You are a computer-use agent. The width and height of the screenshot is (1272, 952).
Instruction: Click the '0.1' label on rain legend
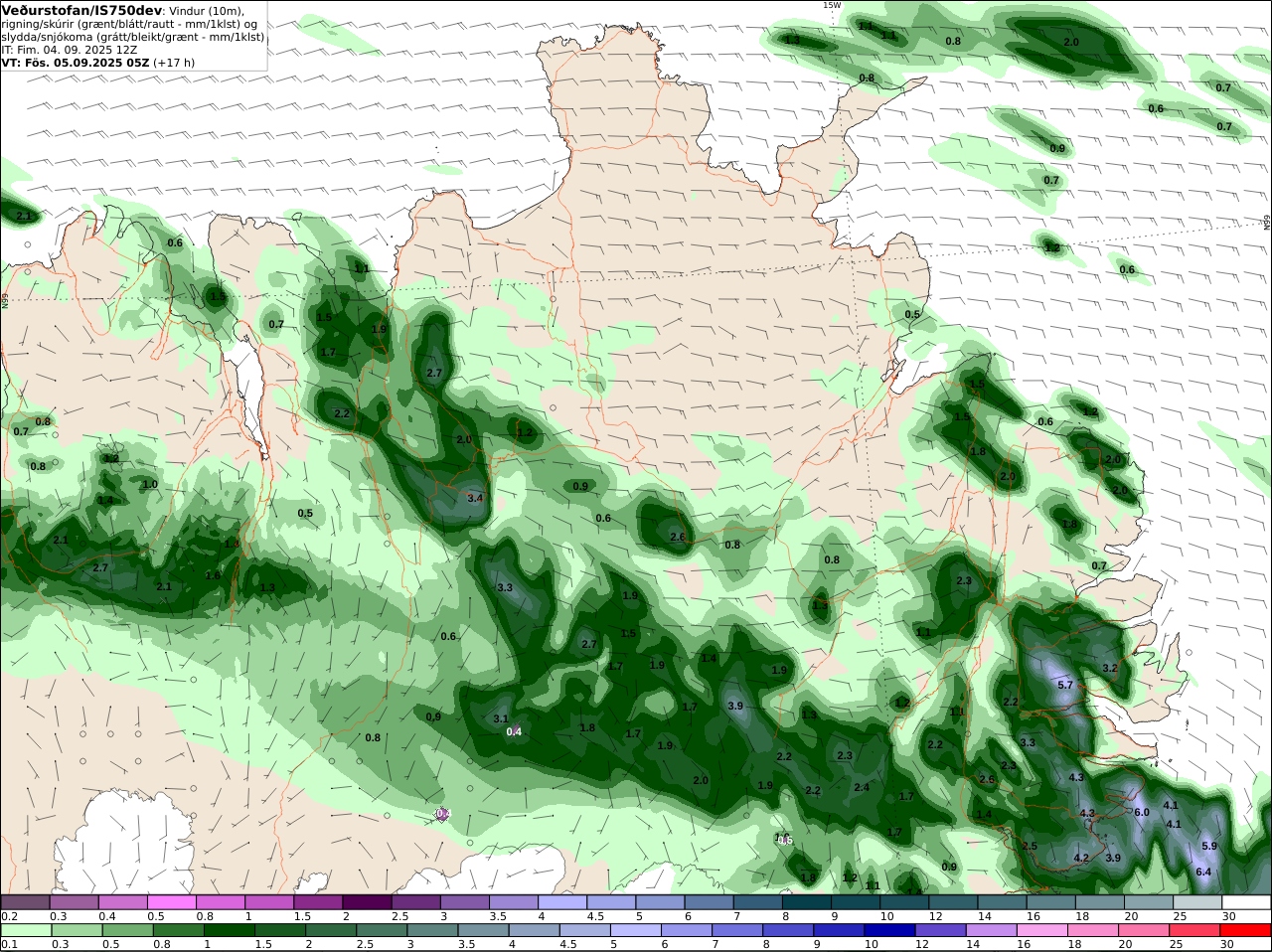(x=9, y=945)
